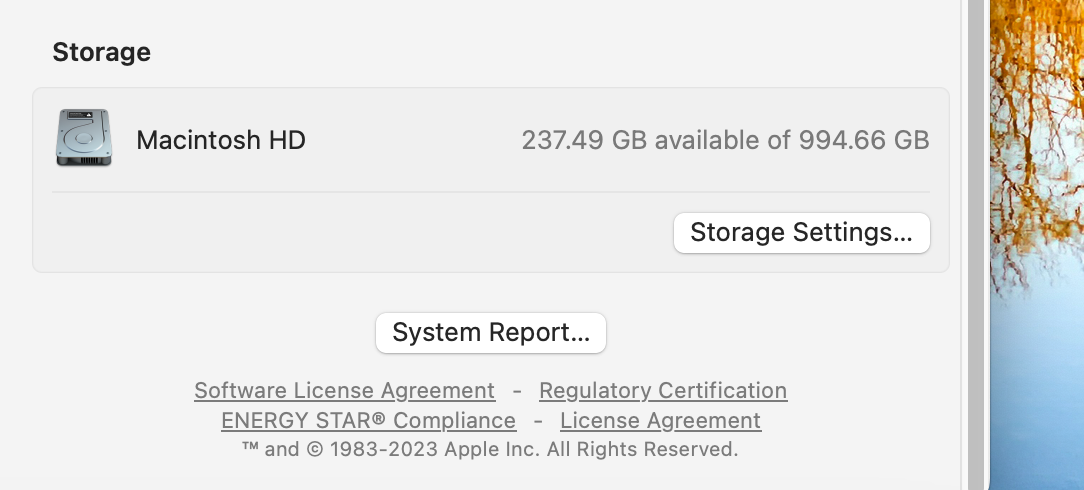Click the Macintosh HD drive icon

[x=84, y=138]
